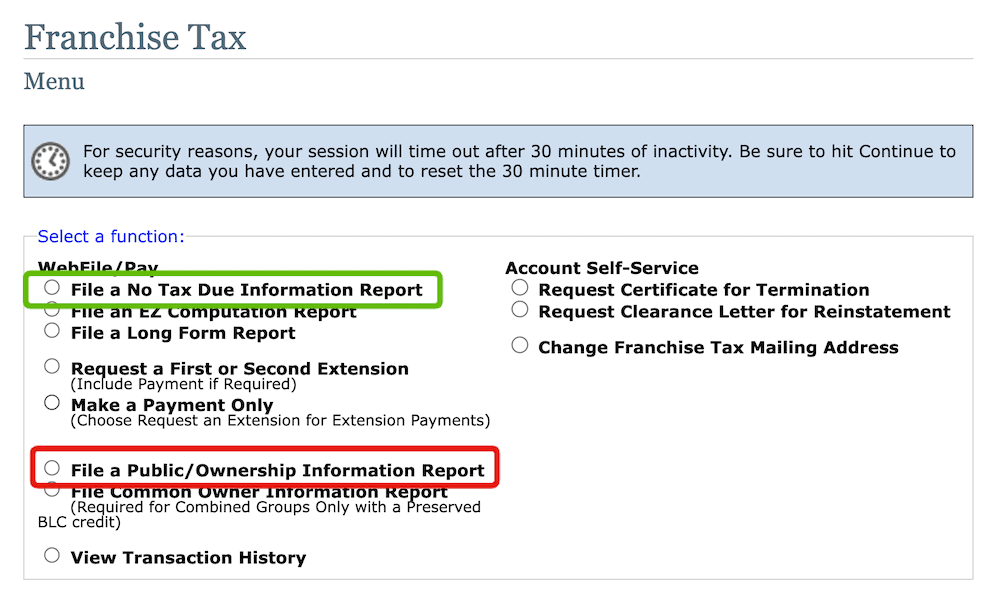Click the session timeout notice banner
This screenshot has height=598, width=1000.
tap(500, 160)
